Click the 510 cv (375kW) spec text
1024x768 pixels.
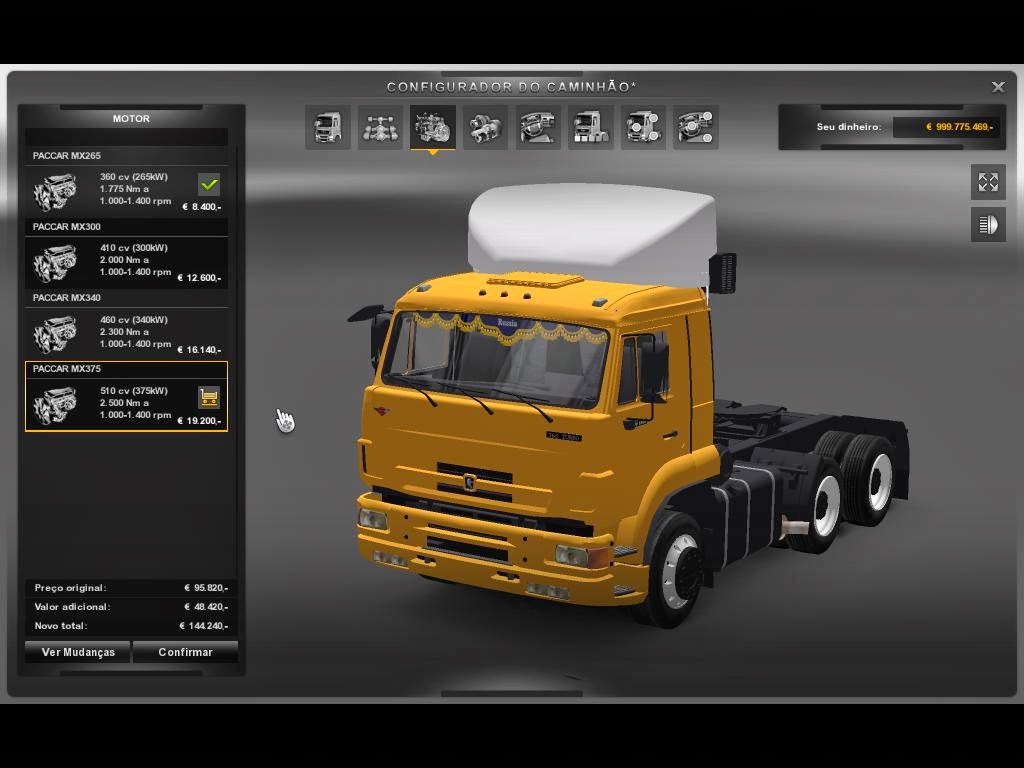134,391
